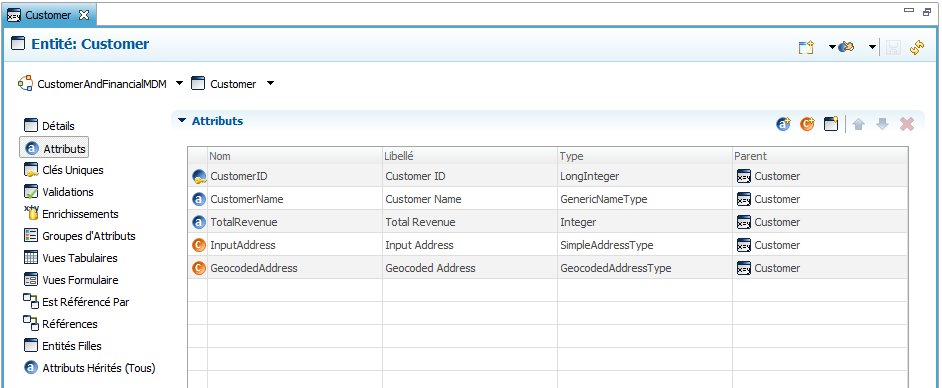942x388 pixels.
Task: Click the Customer breadcrumb label
Action: [233, 84]
